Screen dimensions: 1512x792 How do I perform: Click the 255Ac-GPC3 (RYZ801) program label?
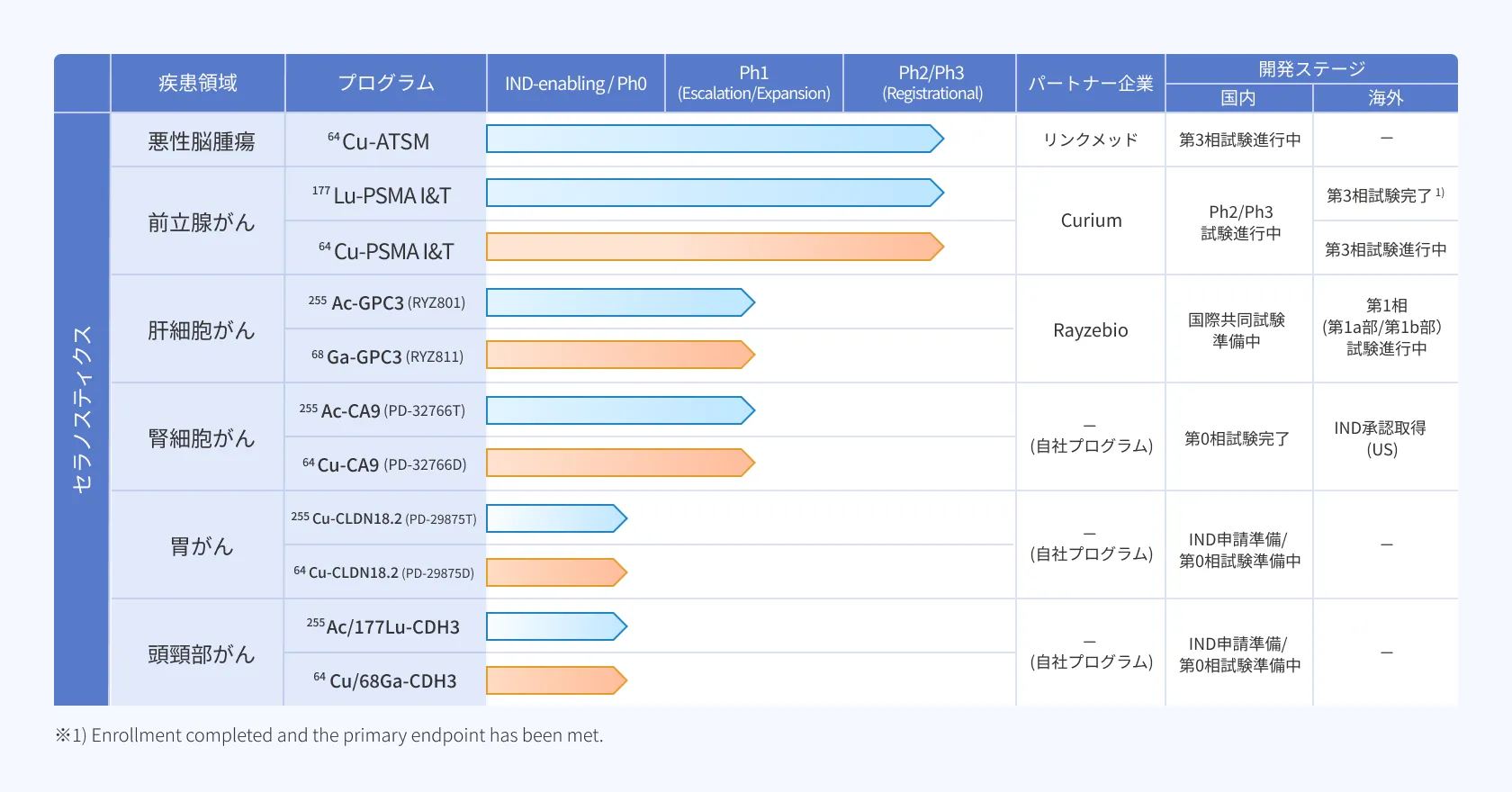(386, 302)
